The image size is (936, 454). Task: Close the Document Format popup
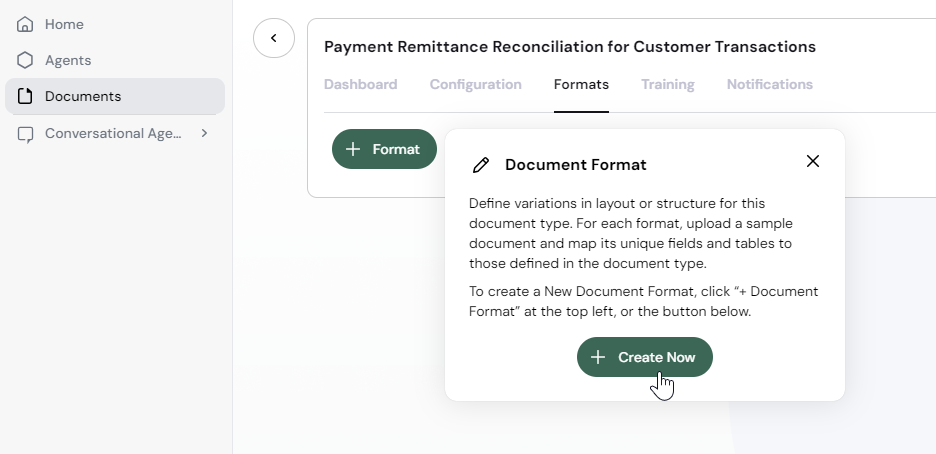click(812, 161)
